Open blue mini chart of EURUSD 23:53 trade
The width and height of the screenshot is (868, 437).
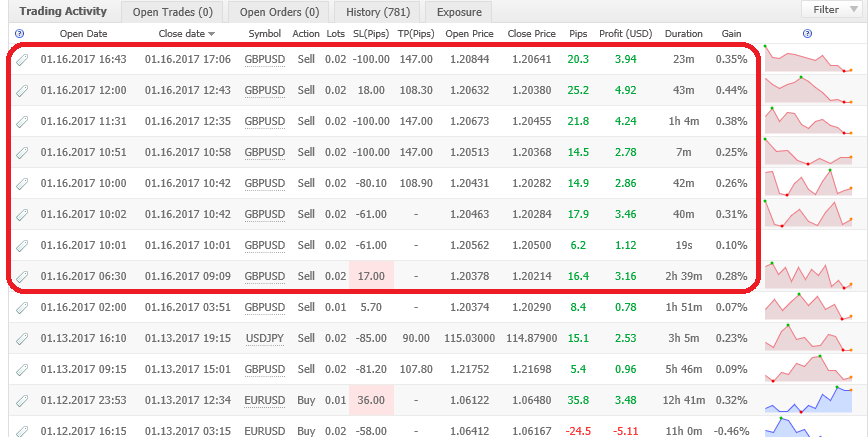pos(808,400)
